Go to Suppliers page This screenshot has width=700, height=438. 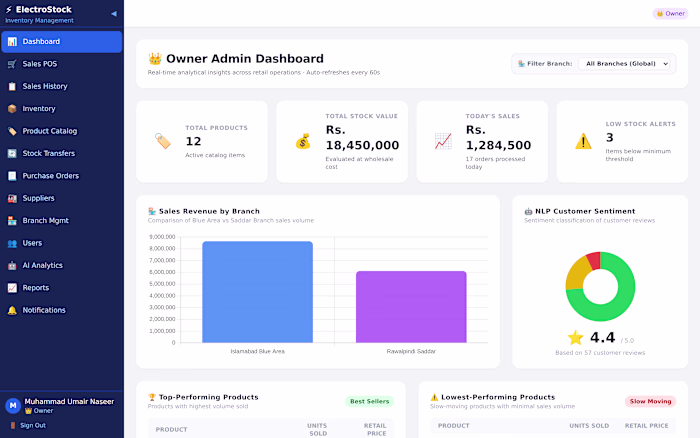pos(62,198)
